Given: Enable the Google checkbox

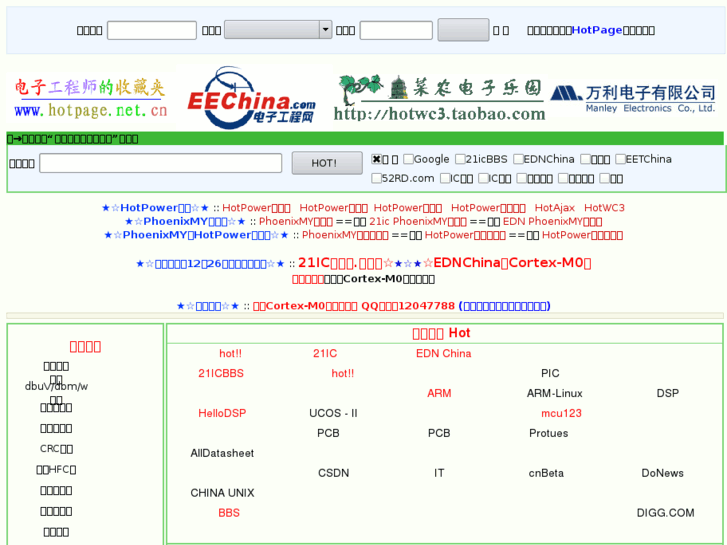Looking at the screenshot, I should 408,159.
